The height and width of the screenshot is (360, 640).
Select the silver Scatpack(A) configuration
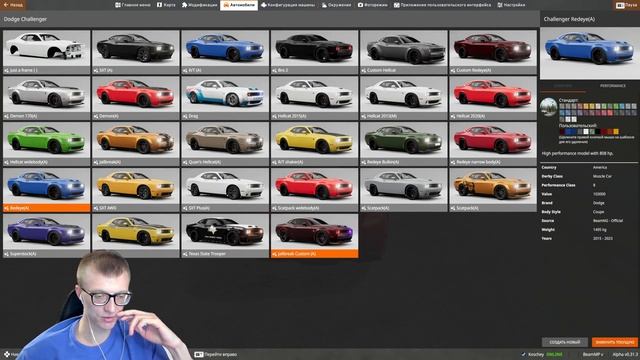[x=404, y=190]
